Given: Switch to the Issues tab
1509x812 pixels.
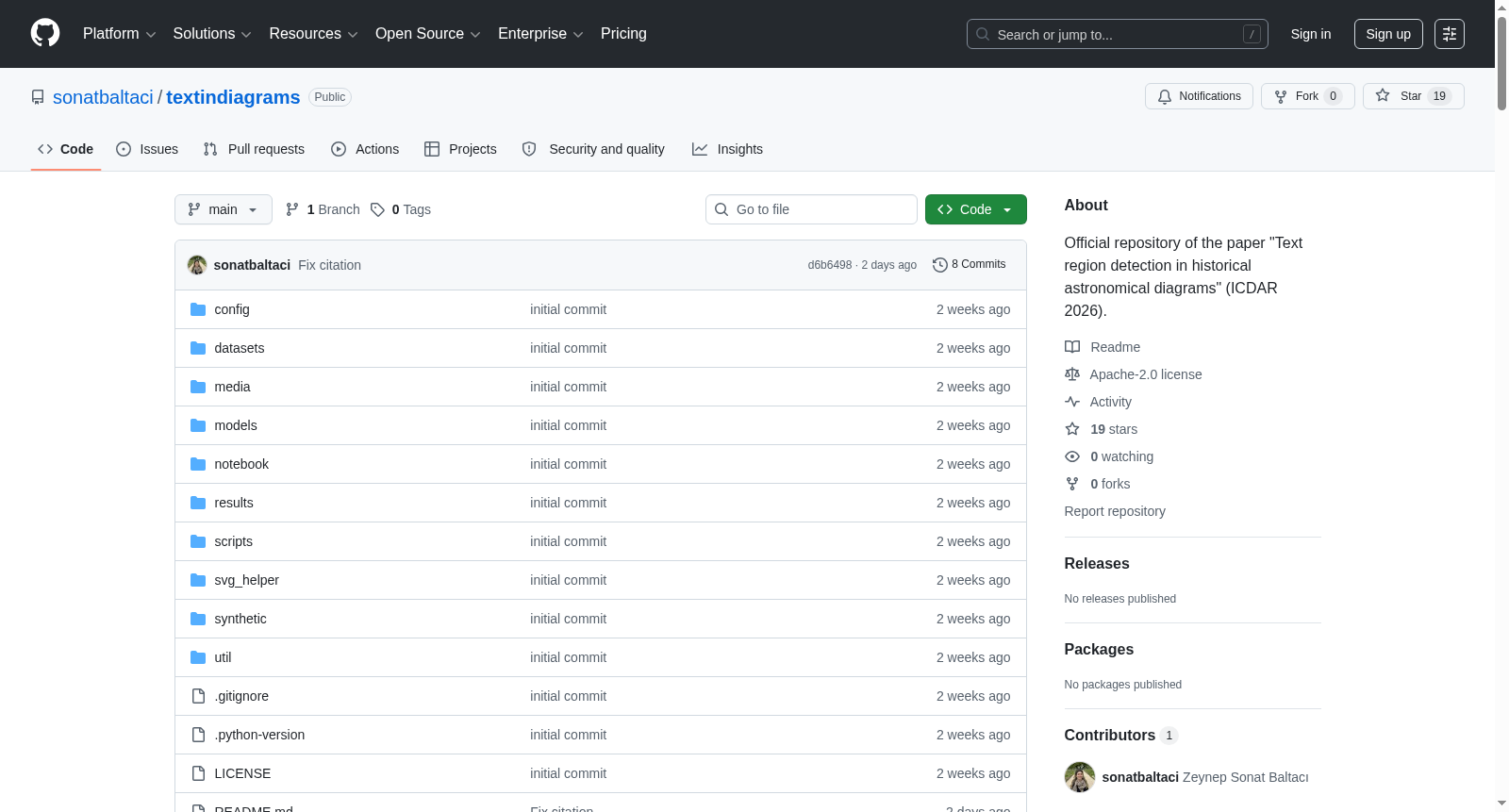Looking at the screenshot, I should click(147, 149).
